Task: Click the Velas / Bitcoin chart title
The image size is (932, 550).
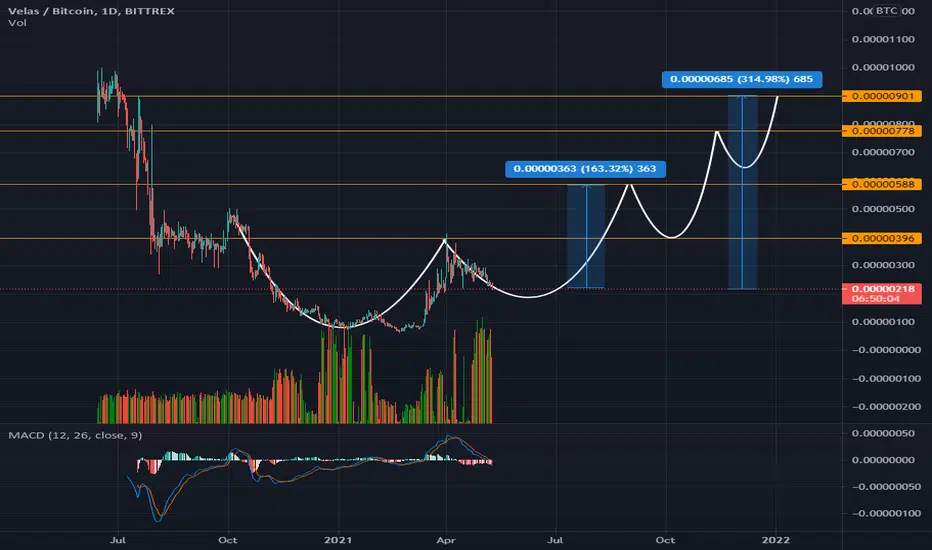Action: click(92, 11)
